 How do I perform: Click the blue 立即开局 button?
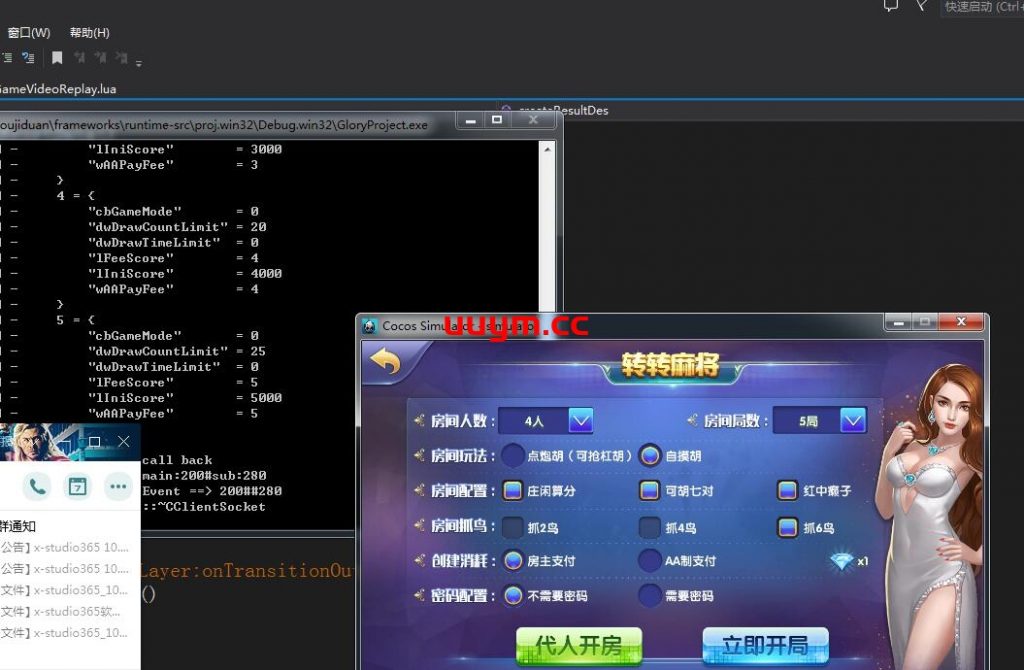point(765,646)
